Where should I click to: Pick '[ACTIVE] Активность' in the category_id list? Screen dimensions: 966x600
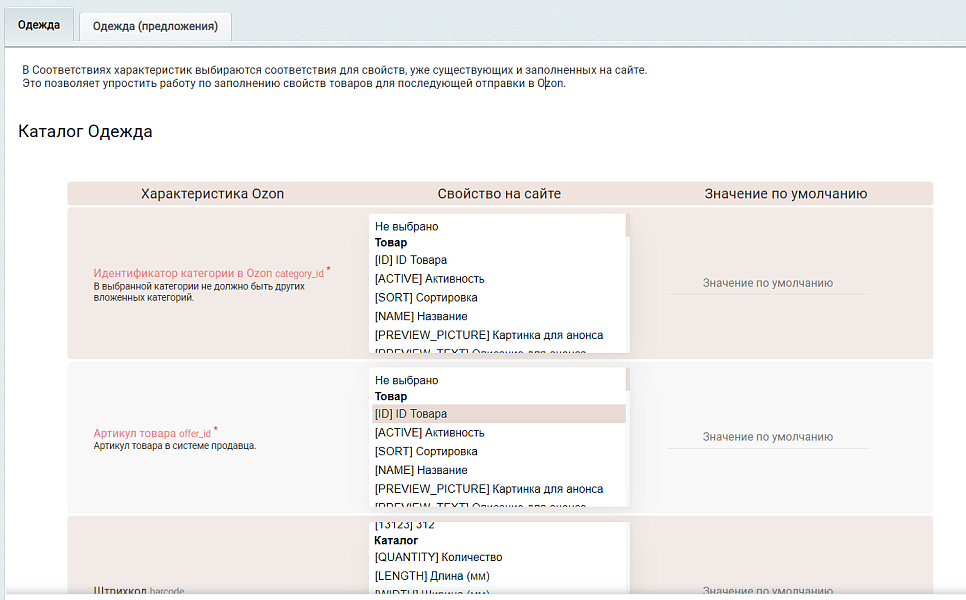(430, 279)
